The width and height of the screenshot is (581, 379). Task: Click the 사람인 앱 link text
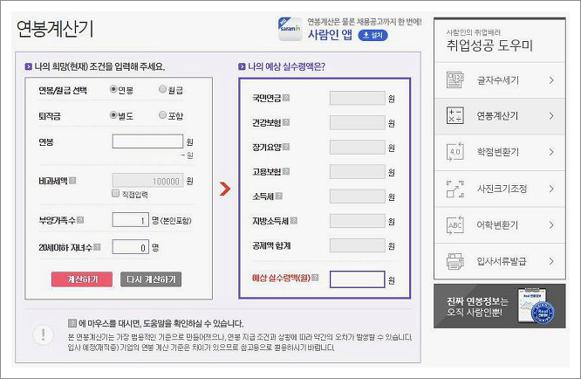[330, 34]
